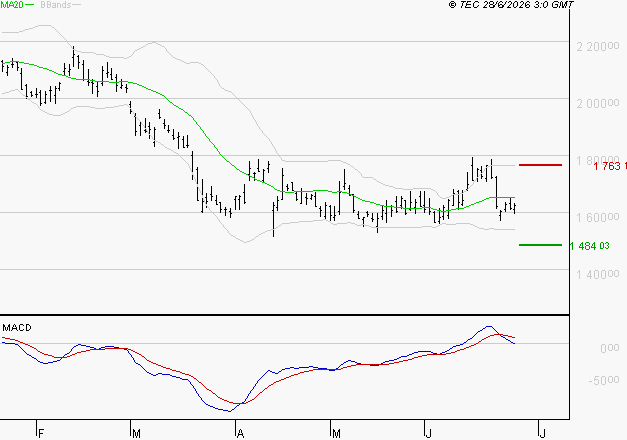This screenshot has height=440, width=627.
Task: Click the red 1 763 resistance value
Action: coord(610,166)
